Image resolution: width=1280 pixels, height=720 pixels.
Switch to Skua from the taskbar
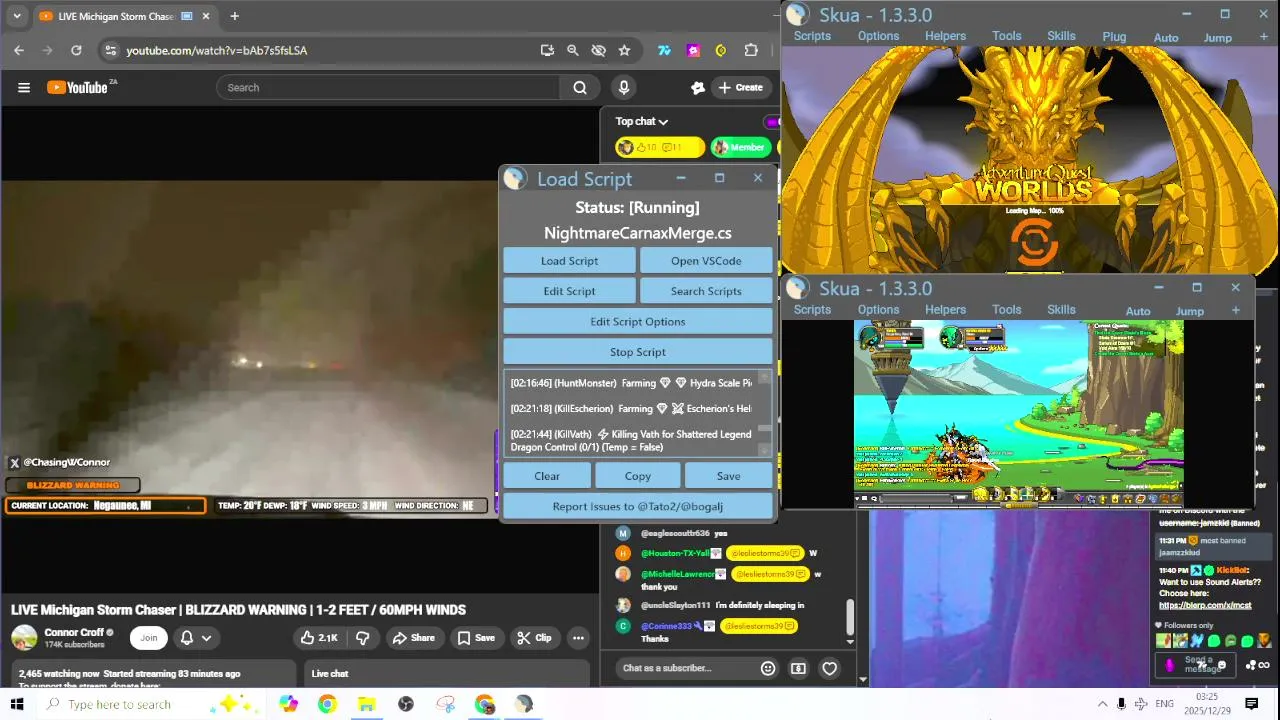[524, 704]
